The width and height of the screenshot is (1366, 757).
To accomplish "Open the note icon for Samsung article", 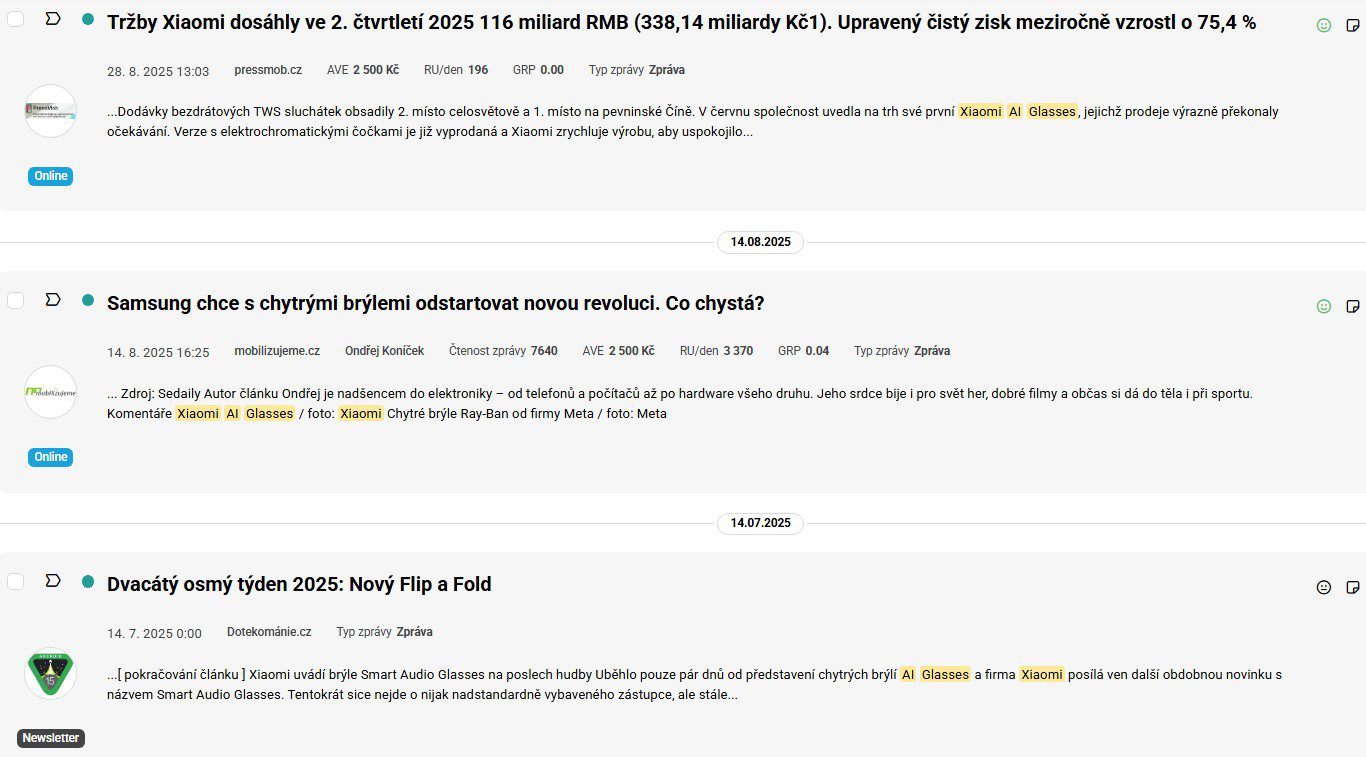I will point(1353,307).
